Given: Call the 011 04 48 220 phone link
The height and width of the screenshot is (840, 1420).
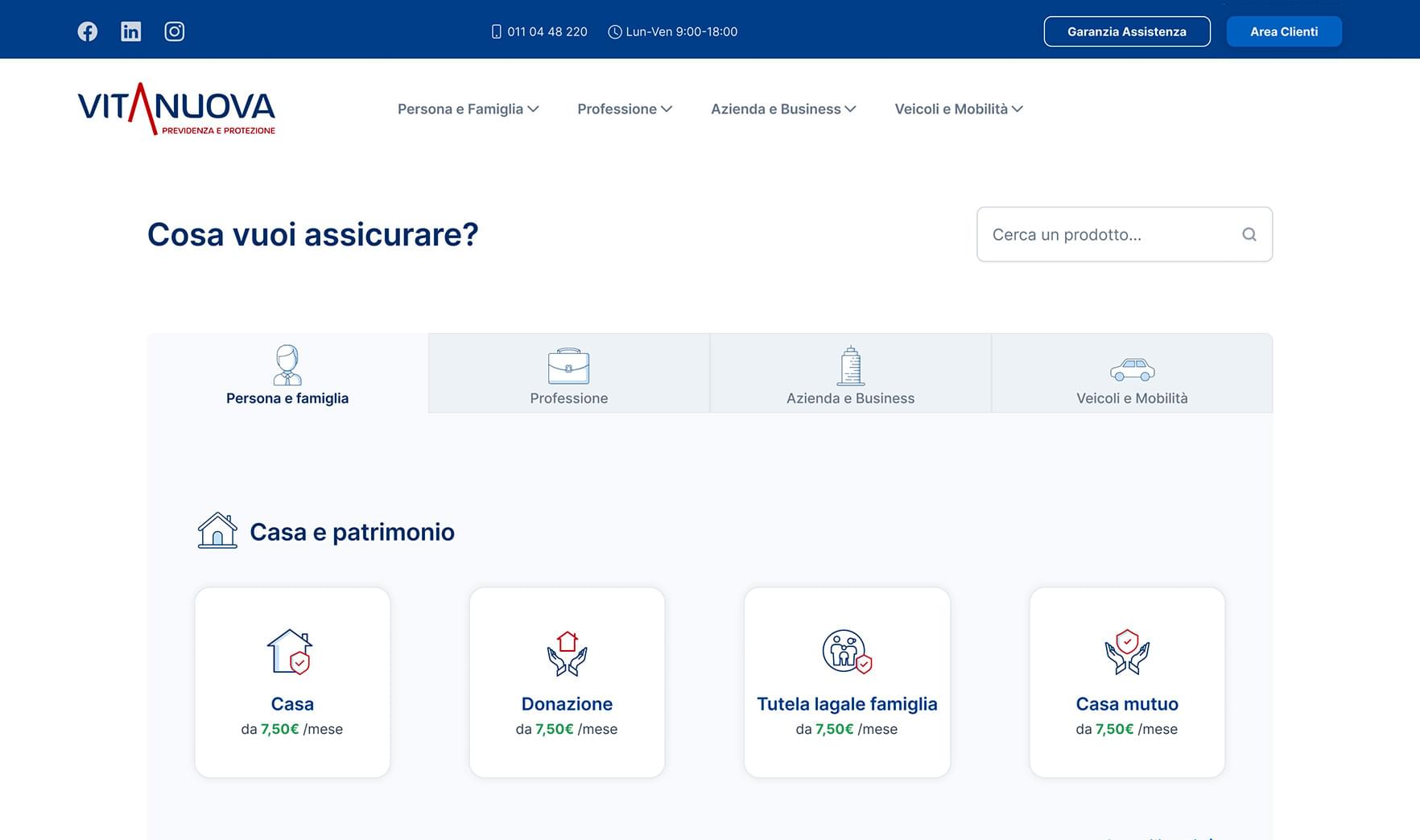Looking at the screenshot, I should pos(539,31).
